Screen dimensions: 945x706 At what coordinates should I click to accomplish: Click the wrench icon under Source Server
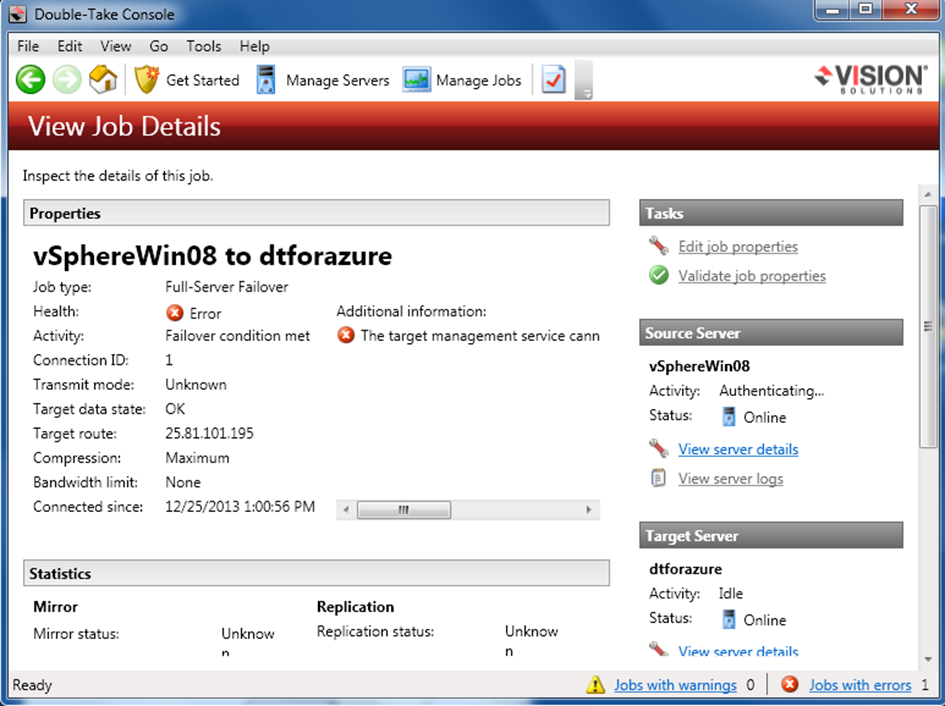coord(659,448)
